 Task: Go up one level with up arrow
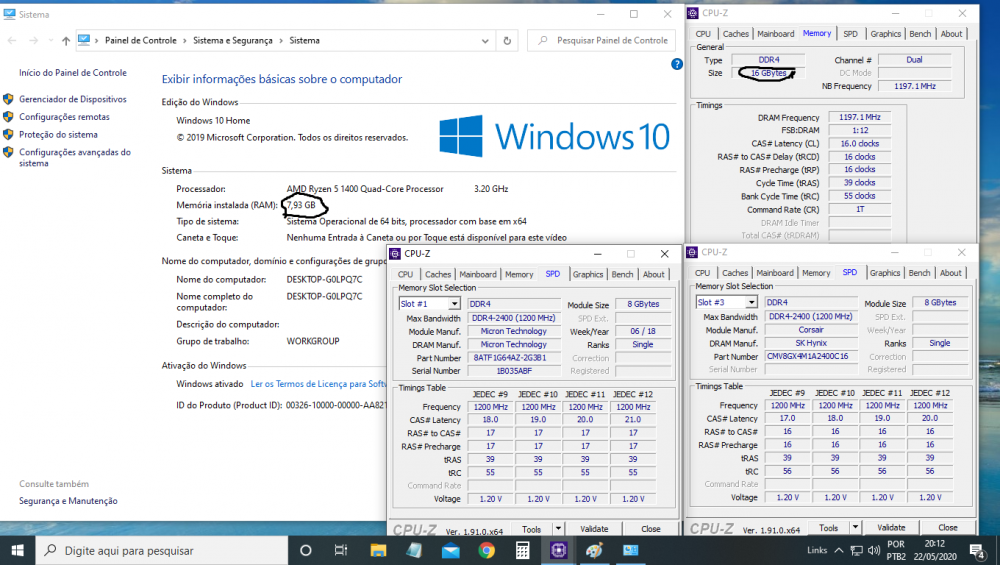tap(66, 41)
